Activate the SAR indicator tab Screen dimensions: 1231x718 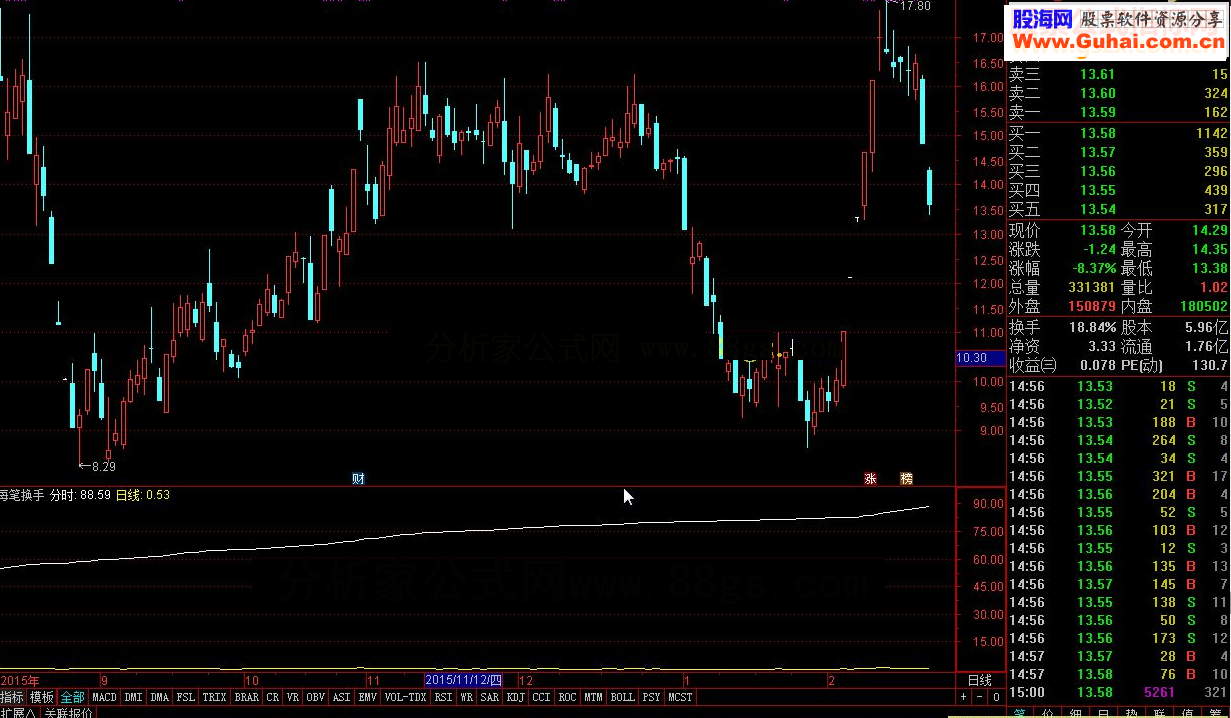tap(489, 697)
